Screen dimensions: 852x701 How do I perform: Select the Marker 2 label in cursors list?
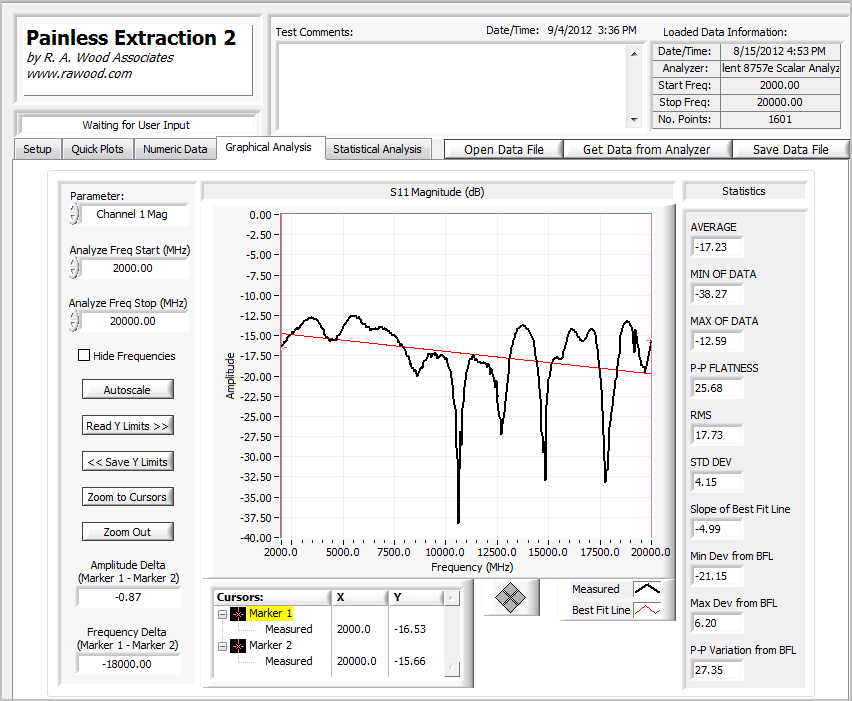tap(271, 646)
